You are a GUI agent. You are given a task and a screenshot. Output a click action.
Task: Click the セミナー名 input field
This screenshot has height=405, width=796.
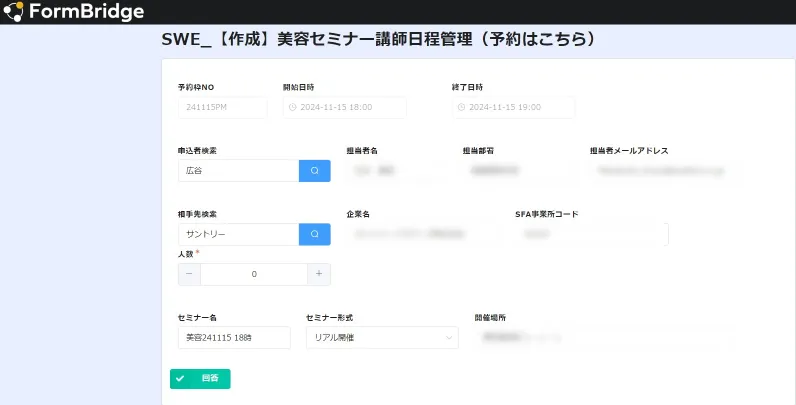(x=234, y=338)
